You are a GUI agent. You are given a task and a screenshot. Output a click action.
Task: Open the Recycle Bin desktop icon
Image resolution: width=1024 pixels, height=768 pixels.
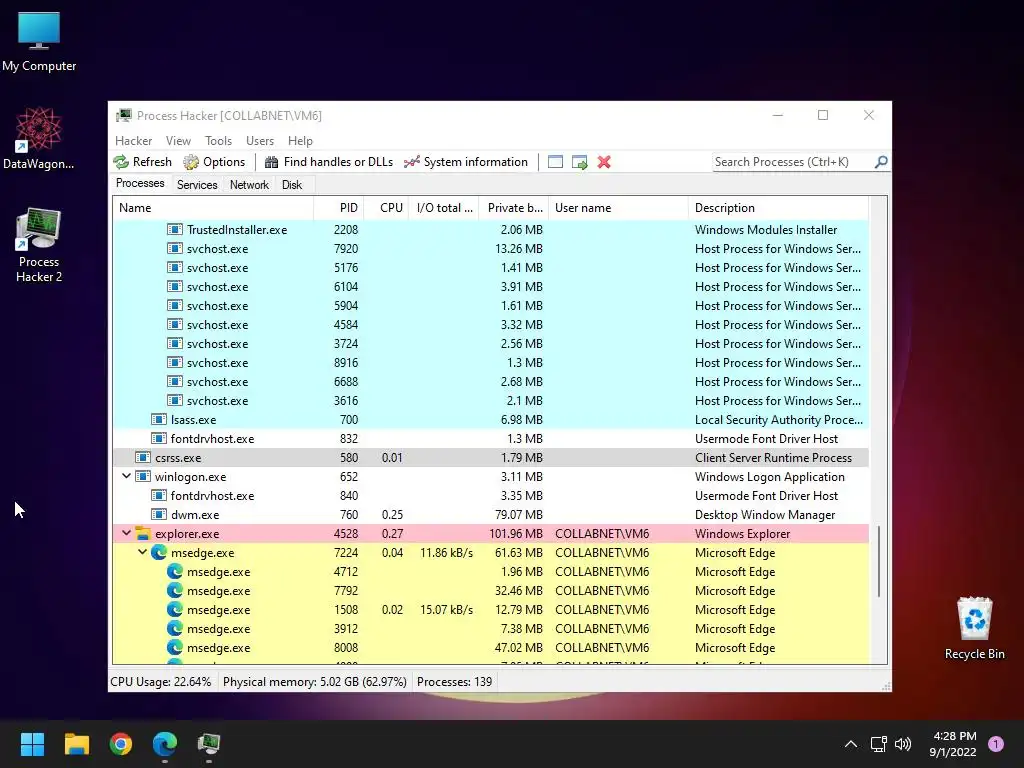tap(974, 628)
